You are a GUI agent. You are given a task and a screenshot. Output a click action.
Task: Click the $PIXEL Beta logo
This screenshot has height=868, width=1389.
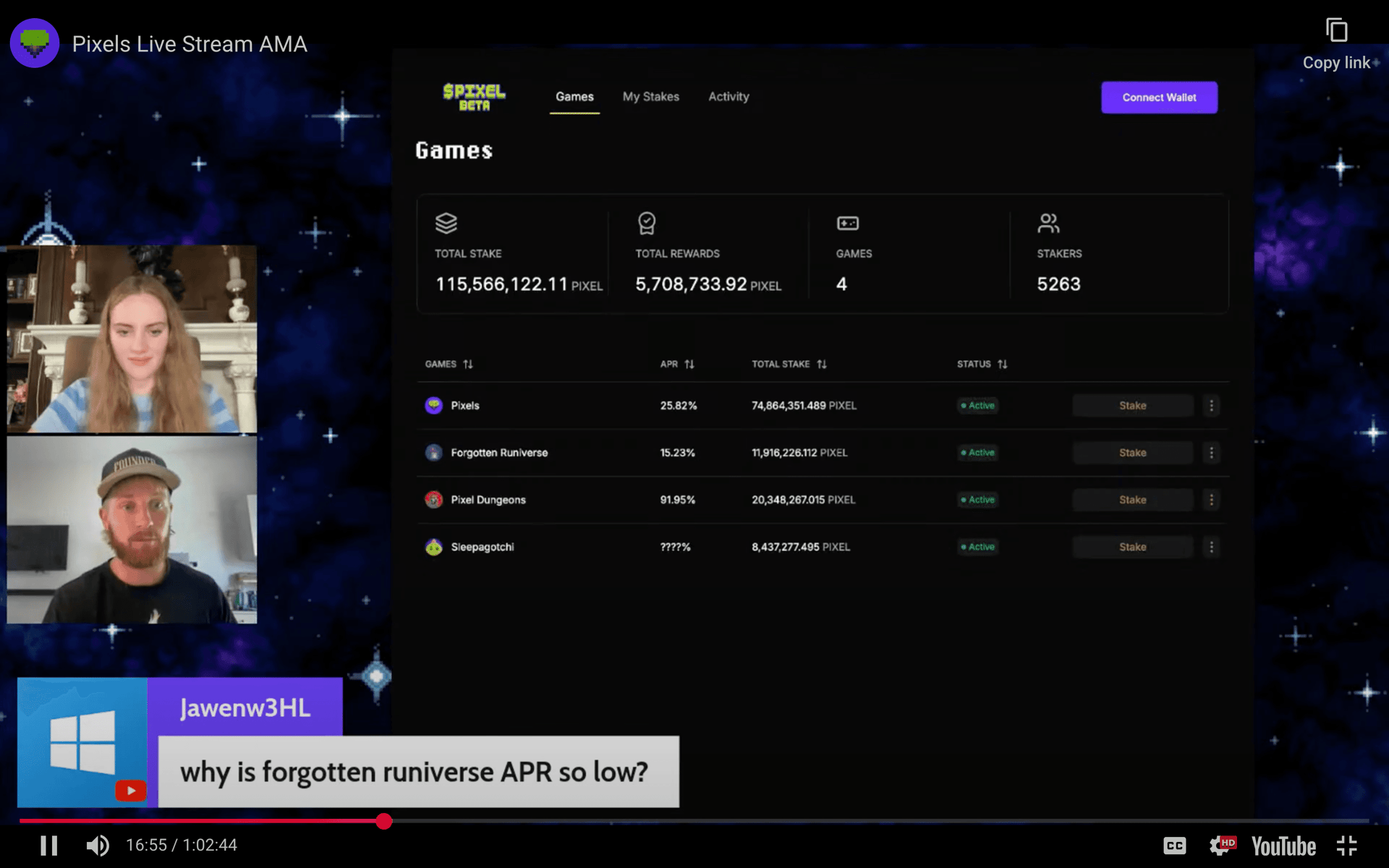click(474, 97)
